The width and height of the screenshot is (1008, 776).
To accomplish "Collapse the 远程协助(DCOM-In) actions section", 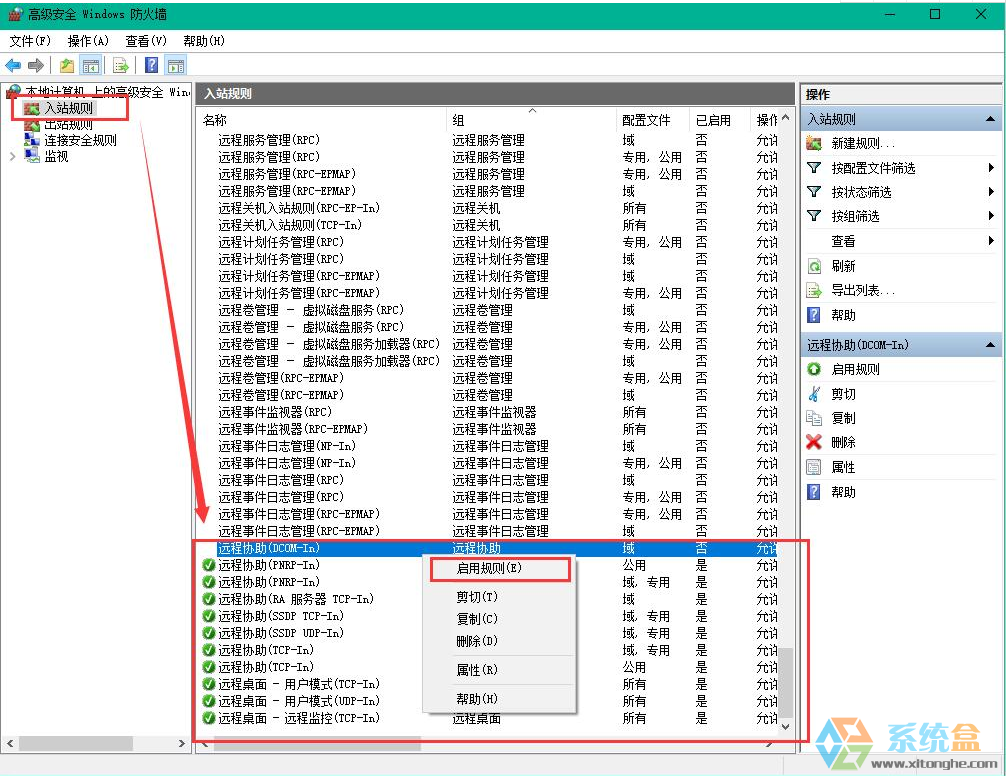I will pyautogui.click(x=990, y=345).
